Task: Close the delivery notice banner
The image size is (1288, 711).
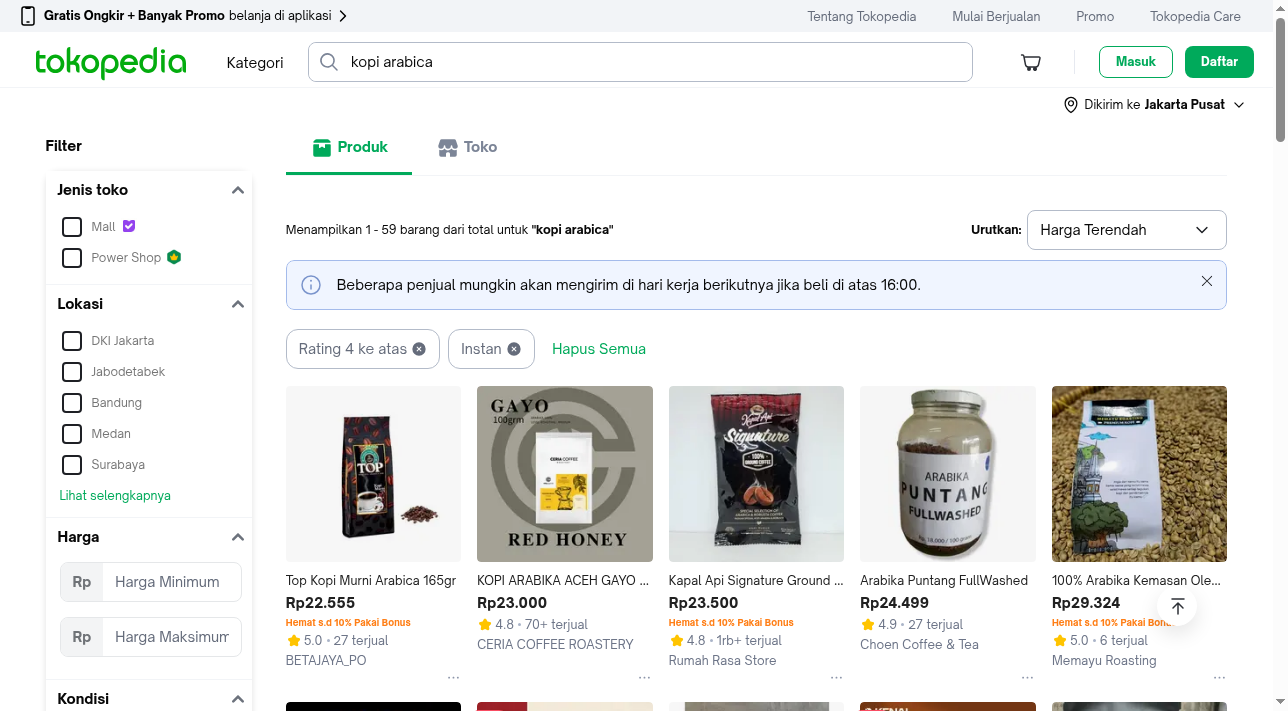Action: point(1207,281)
